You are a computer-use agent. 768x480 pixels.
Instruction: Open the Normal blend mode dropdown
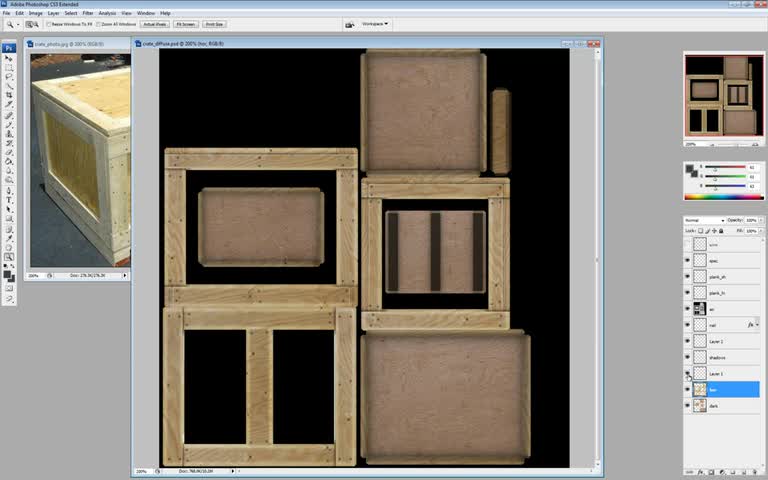pos(704,220)
